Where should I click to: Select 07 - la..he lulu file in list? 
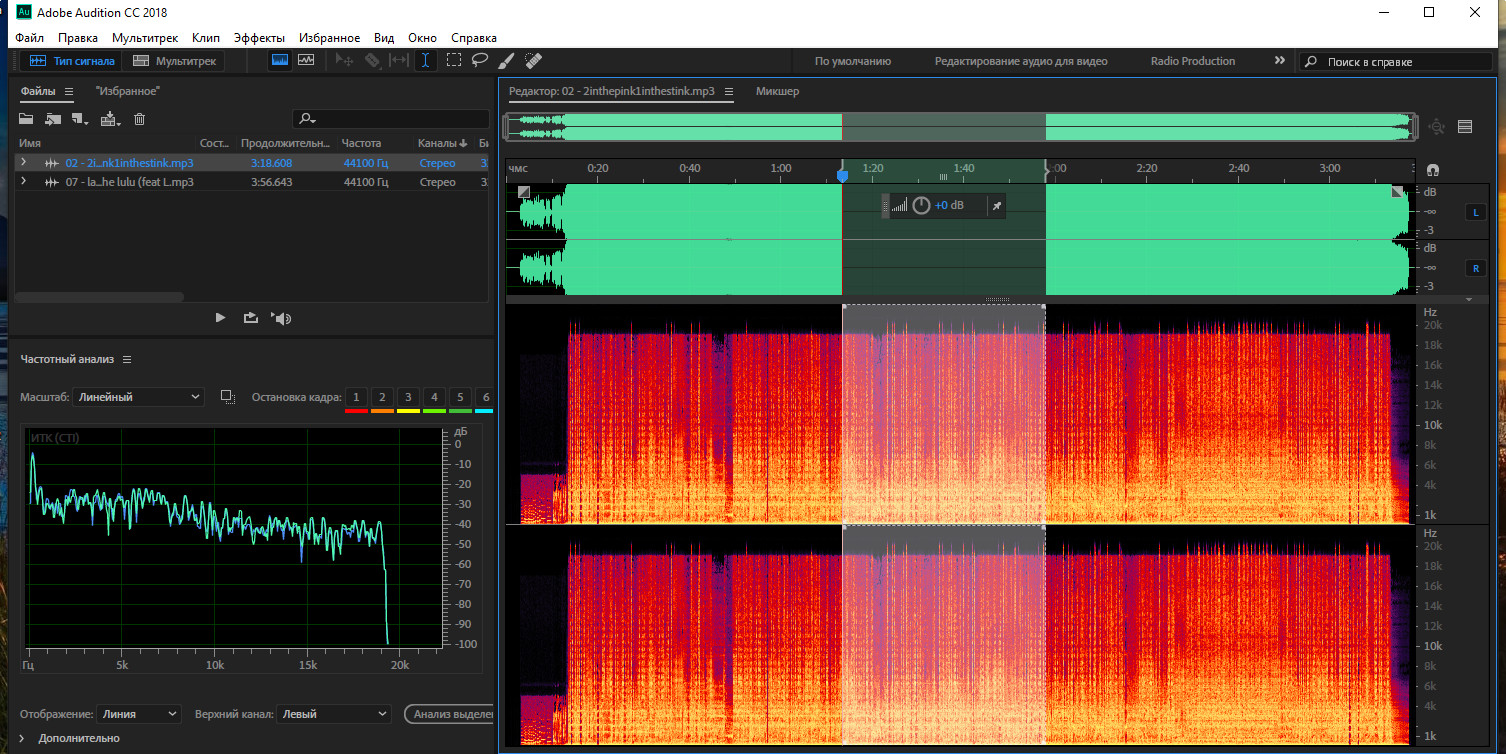(128, 182)
